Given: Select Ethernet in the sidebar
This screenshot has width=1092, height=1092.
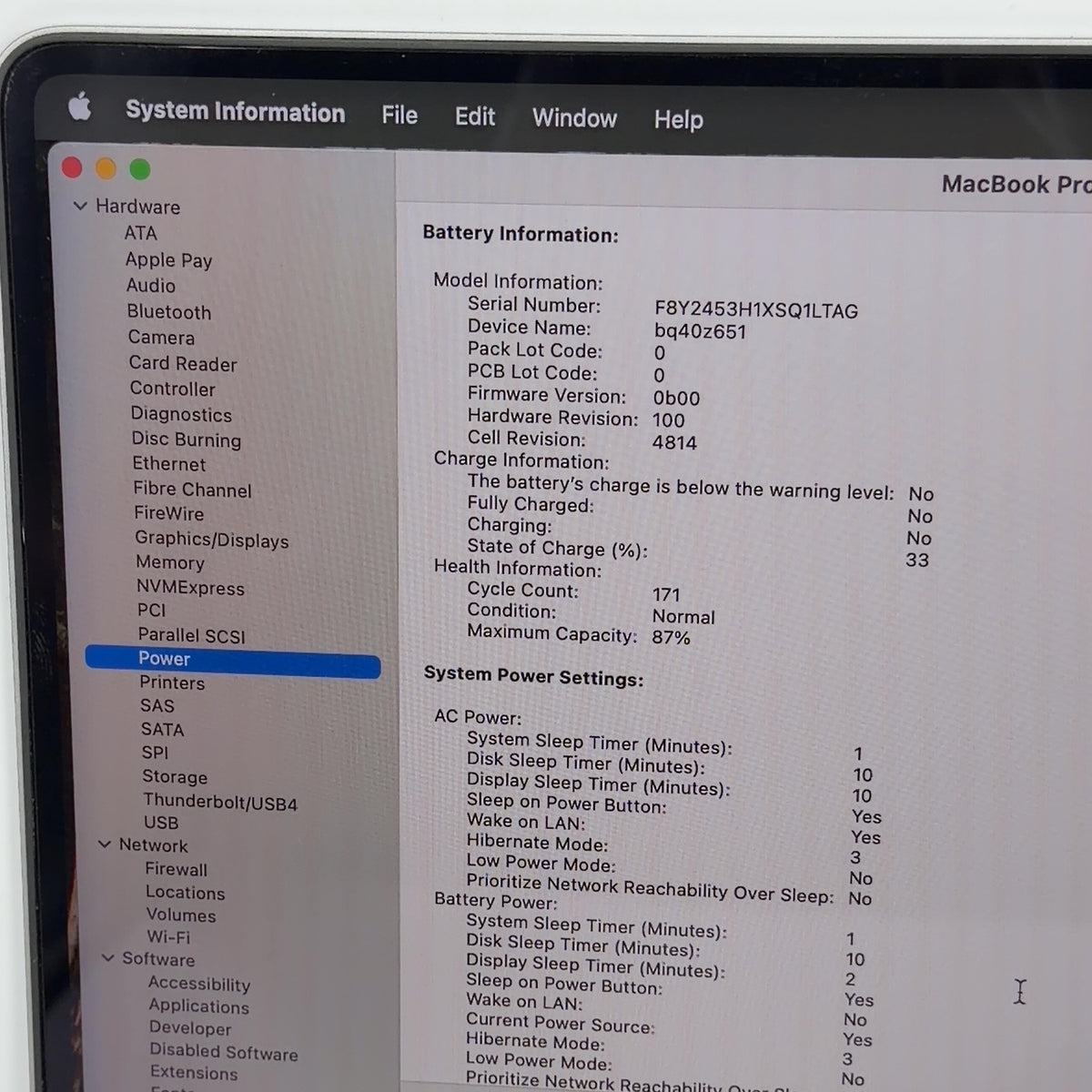Looking at the screenshot, I should [168, 464].
